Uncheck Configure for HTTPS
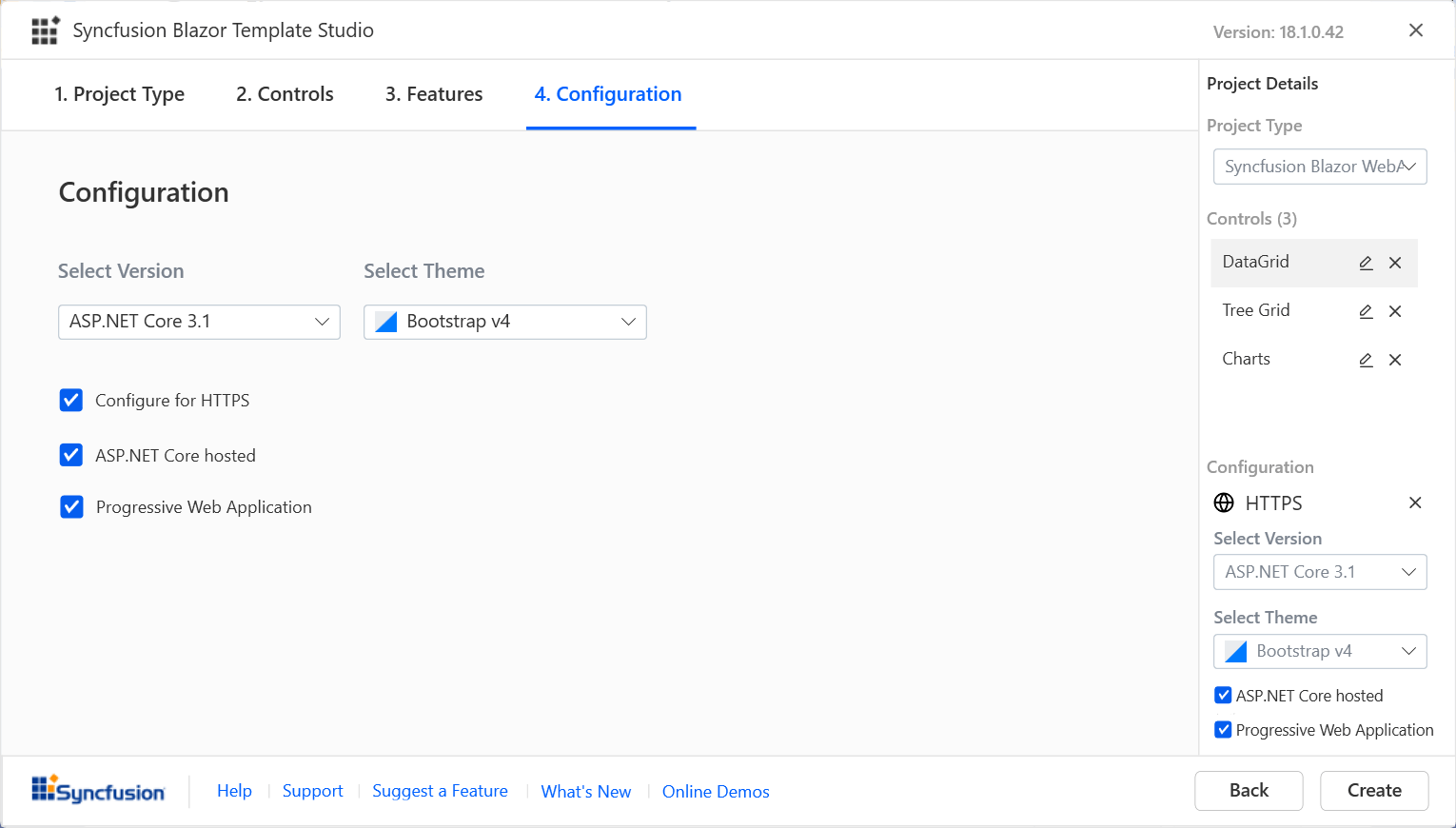This screenshot has width=1456, height=828. tap(71, 400)
